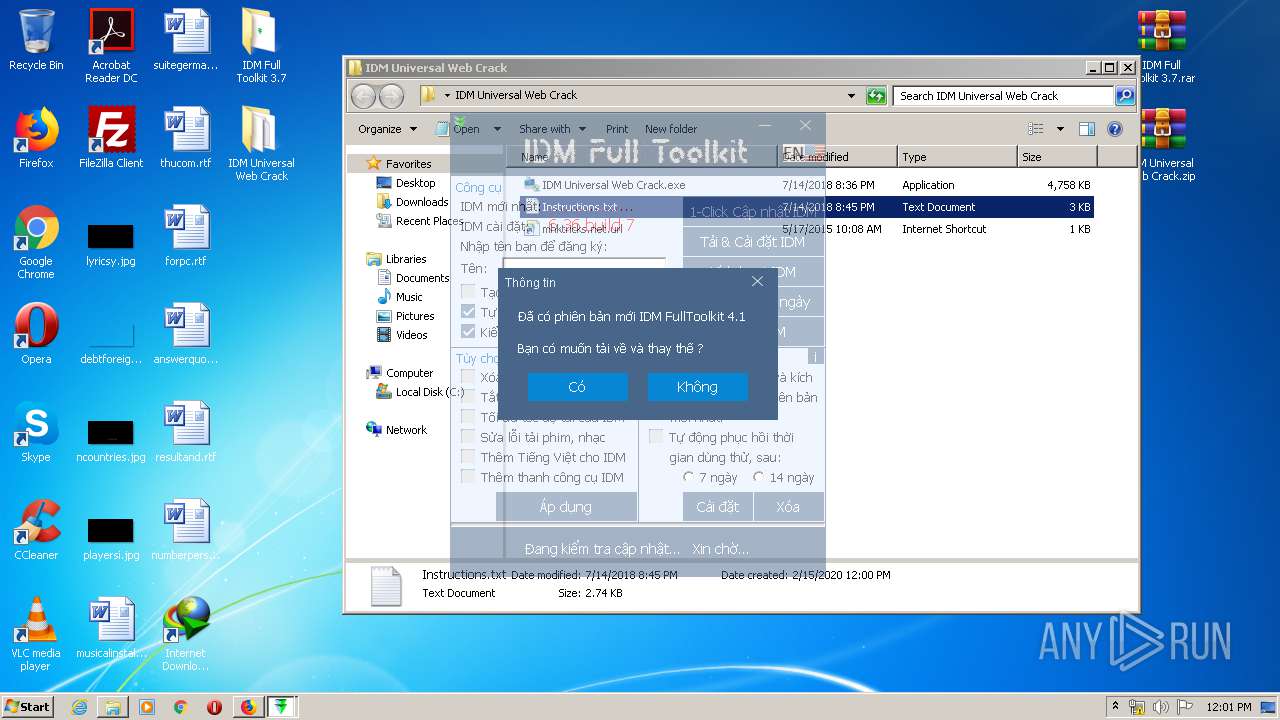Viewport: 1280px width, 720px height.
Task: Click Explorer back navigation arrow
Action: (x=363, y=95)
